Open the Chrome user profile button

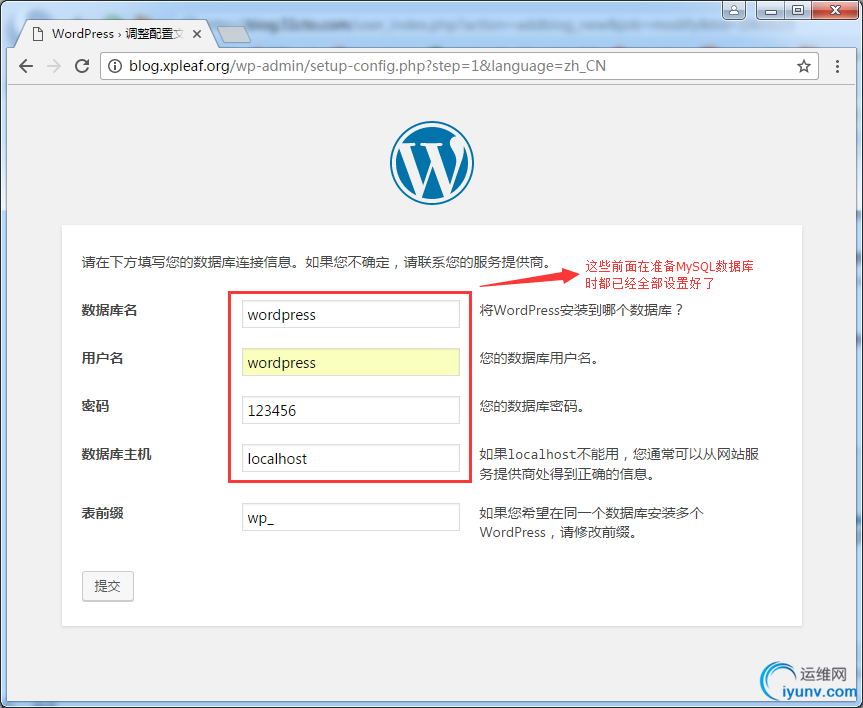[x=734, y=10]
